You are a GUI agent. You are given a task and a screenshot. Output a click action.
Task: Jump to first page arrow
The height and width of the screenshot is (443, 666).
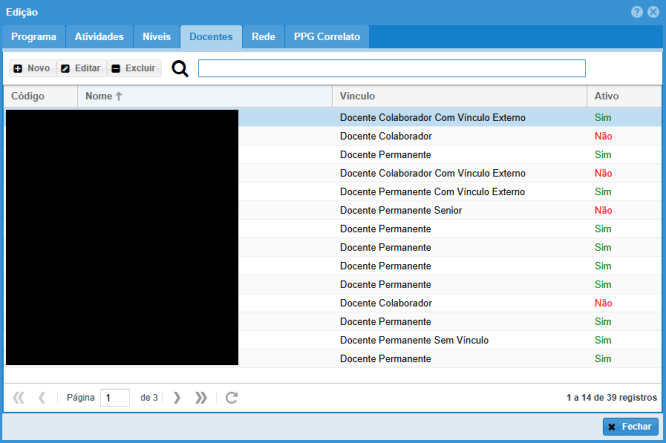[19, 397]
